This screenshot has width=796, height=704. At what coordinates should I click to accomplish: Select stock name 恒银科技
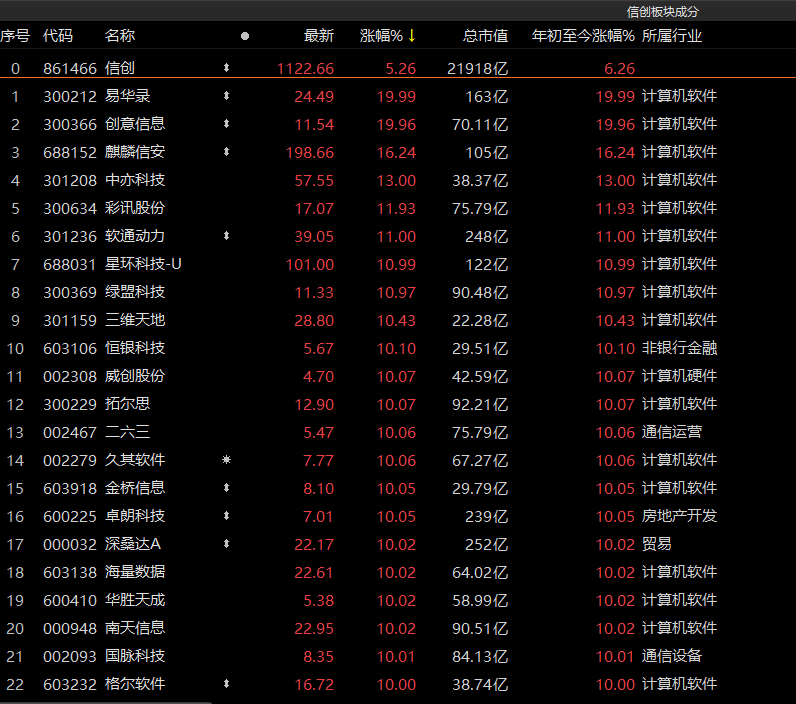pyautogui.click(x=135, y=348)
